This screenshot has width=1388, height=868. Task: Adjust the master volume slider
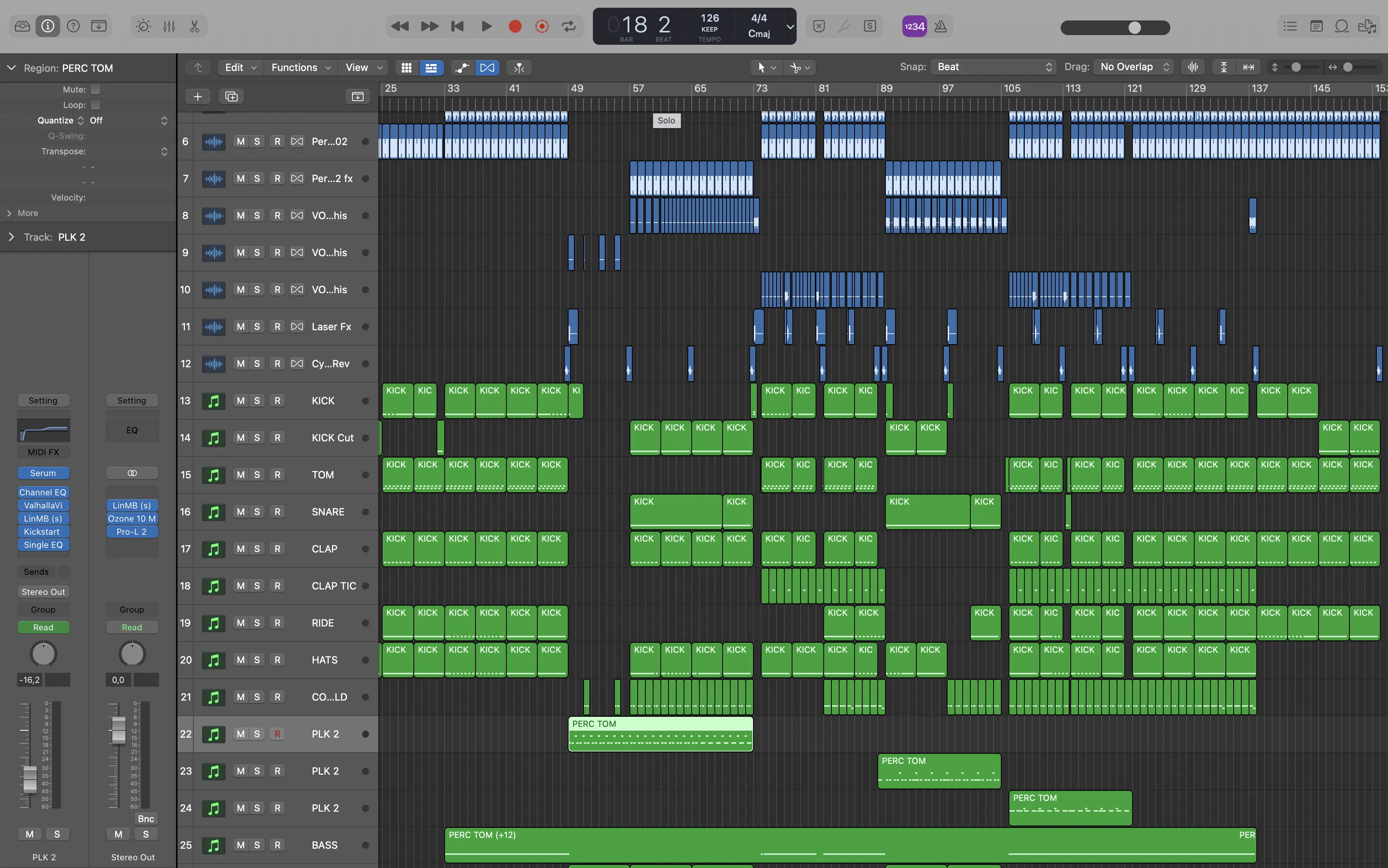pos(1115,27)
